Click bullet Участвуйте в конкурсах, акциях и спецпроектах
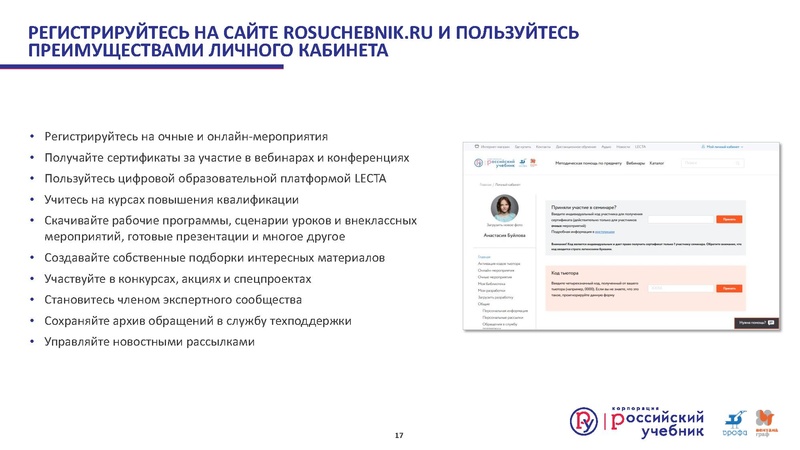Image resolution: width=800 pixels, height=450 pixels. tap(178, 279)
